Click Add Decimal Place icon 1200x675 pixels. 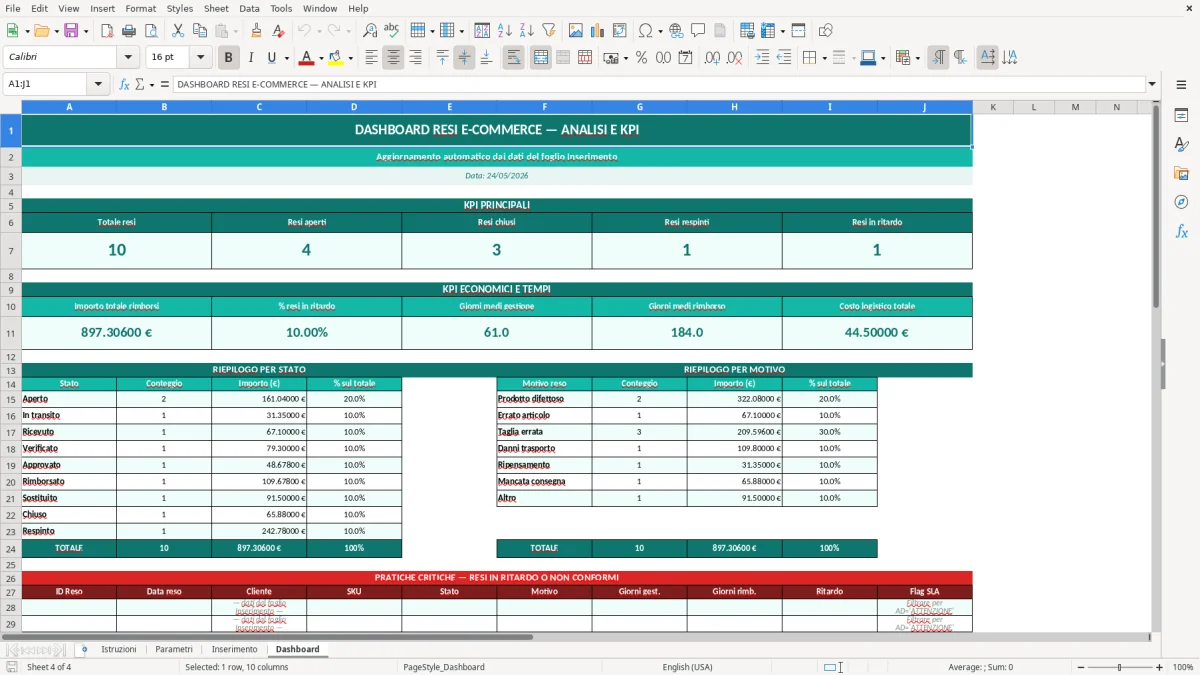[x=712, y=58]
